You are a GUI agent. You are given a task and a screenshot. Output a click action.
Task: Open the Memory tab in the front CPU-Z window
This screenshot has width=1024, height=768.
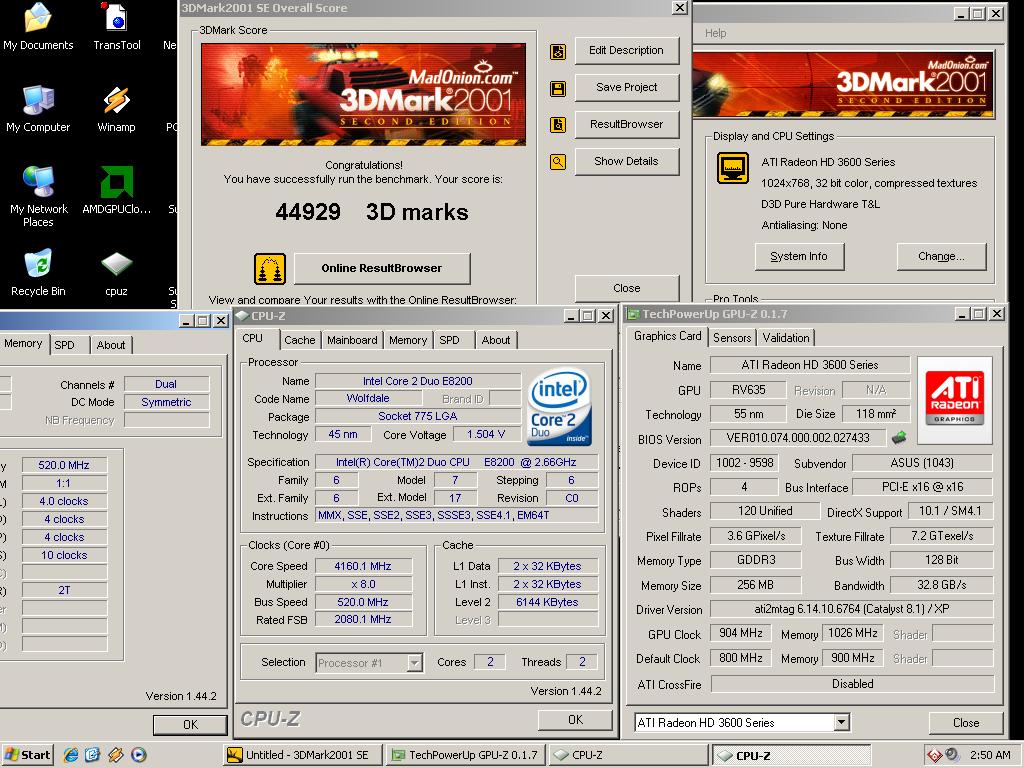pos(408,340)
